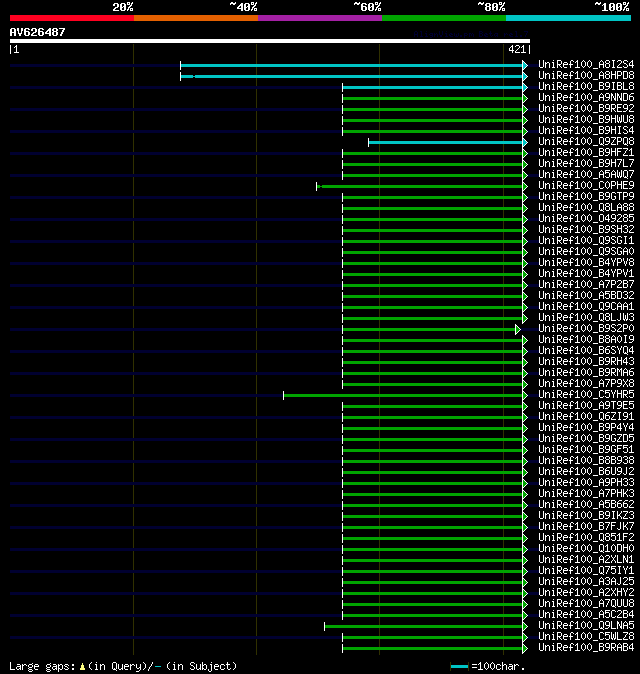Select the UniRef100_B9HWU8 label
The height and width of the screenshot is (674, 640).
(x=586, y=119)
